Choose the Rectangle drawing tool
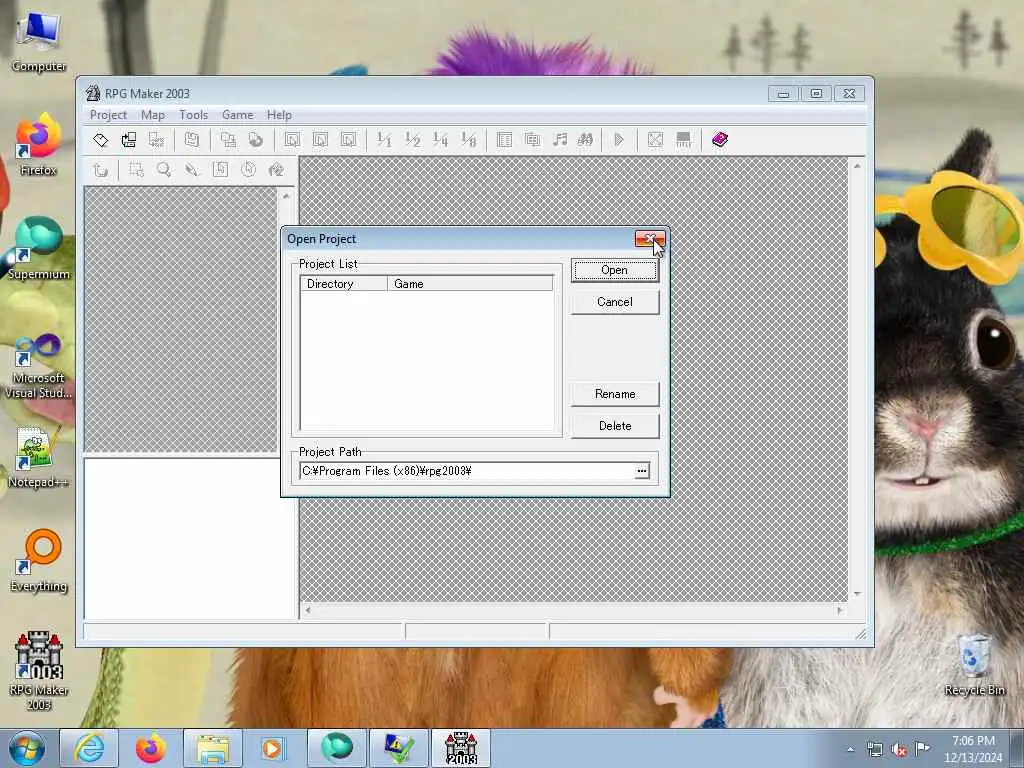The width and height of the screenshot is (1024, 768). [x=220, y=170]
